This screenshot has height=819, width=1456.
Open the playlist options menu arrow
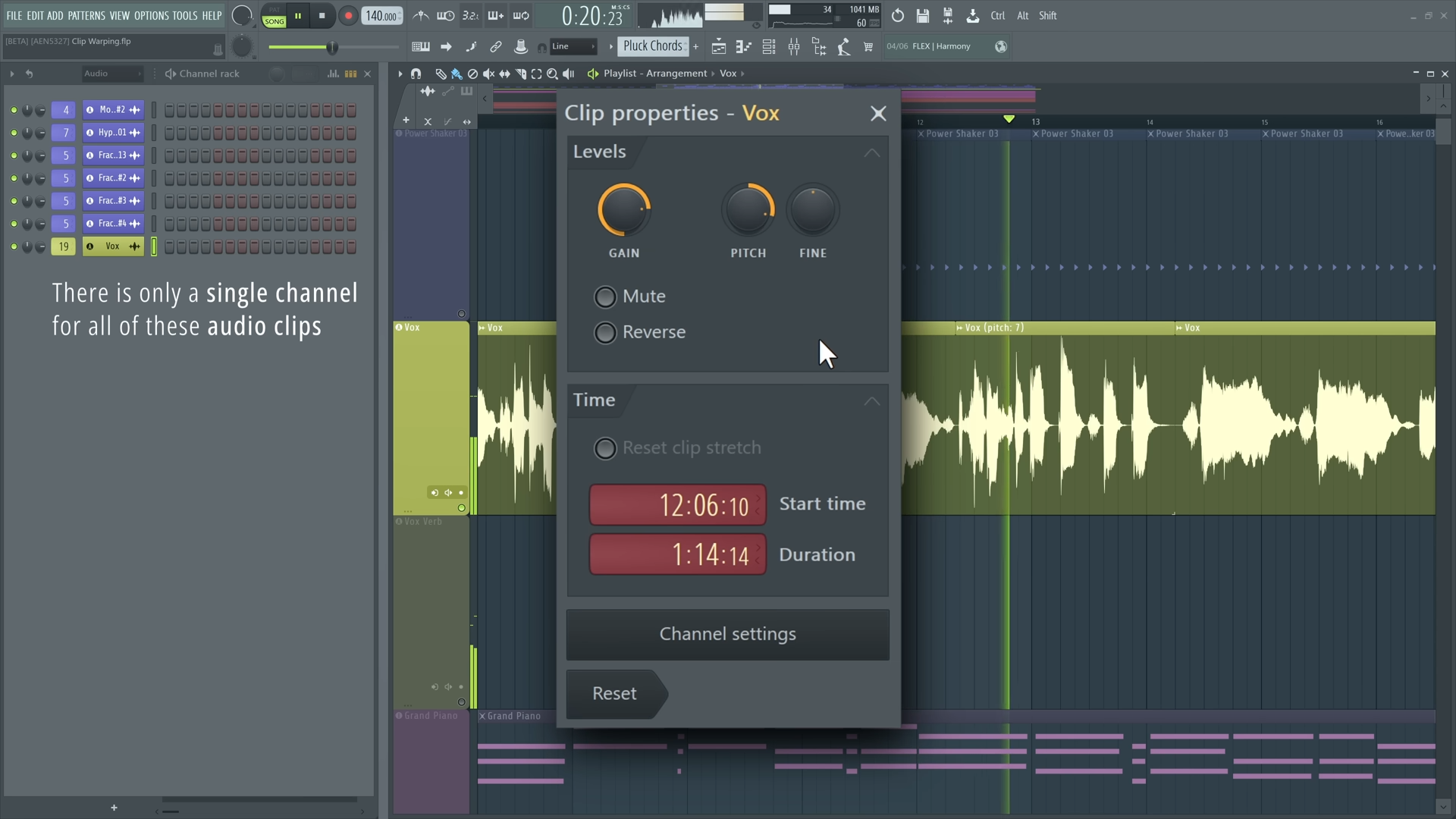pyautogui.click(x=400, y=74)
